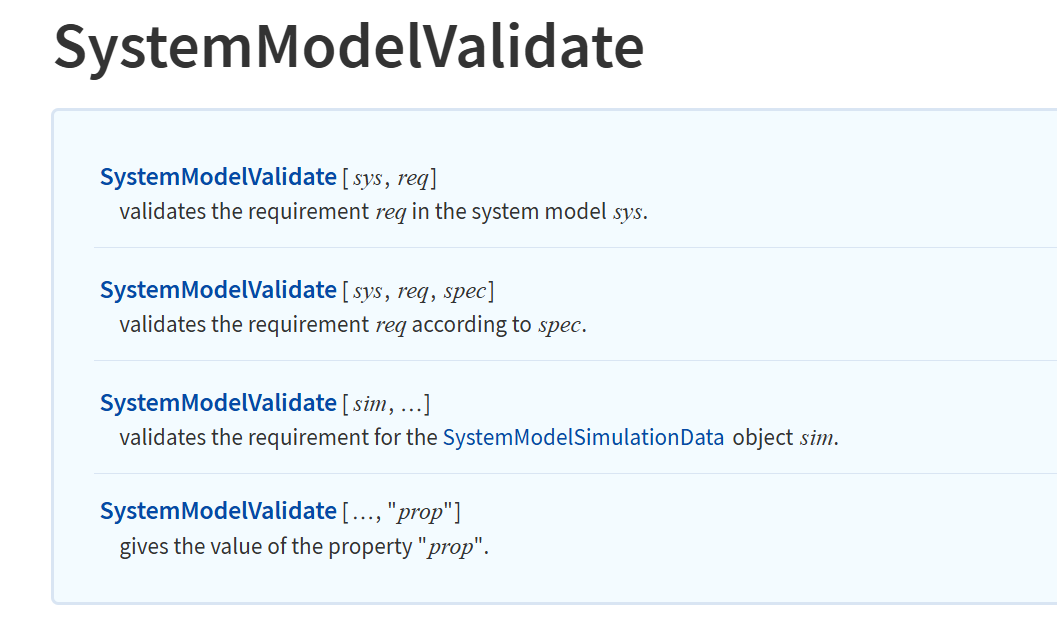
Task: Click the italic sys argument in first signature
Action: [x=368, y=179]
